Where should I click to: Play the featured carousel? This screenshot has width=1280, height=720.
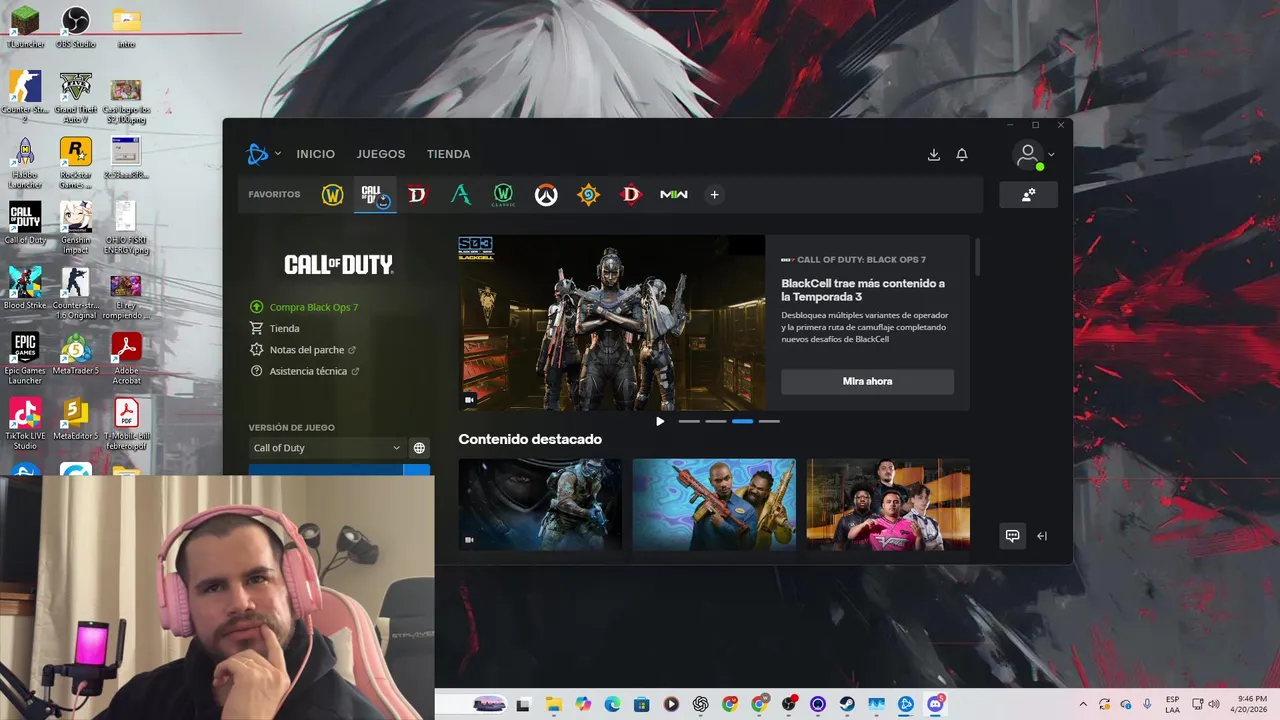[x=660, y=421]
